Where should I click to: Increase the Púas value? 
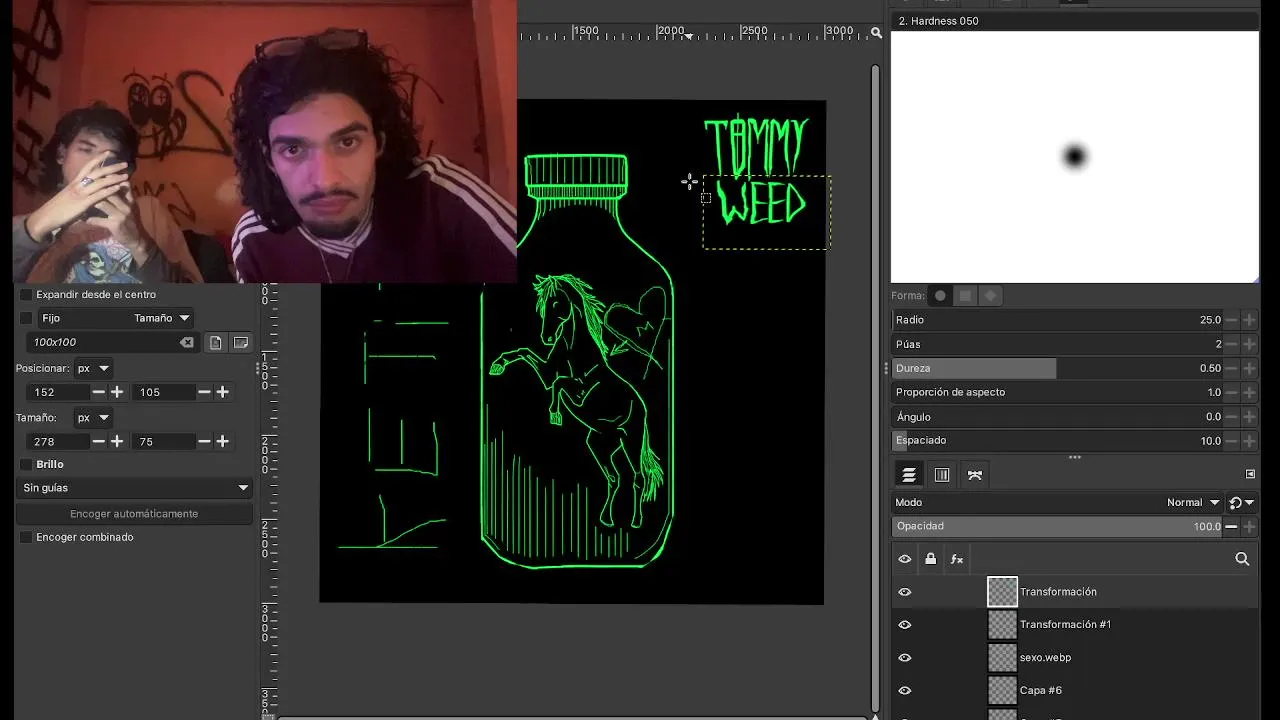(x=1249, y=344)
